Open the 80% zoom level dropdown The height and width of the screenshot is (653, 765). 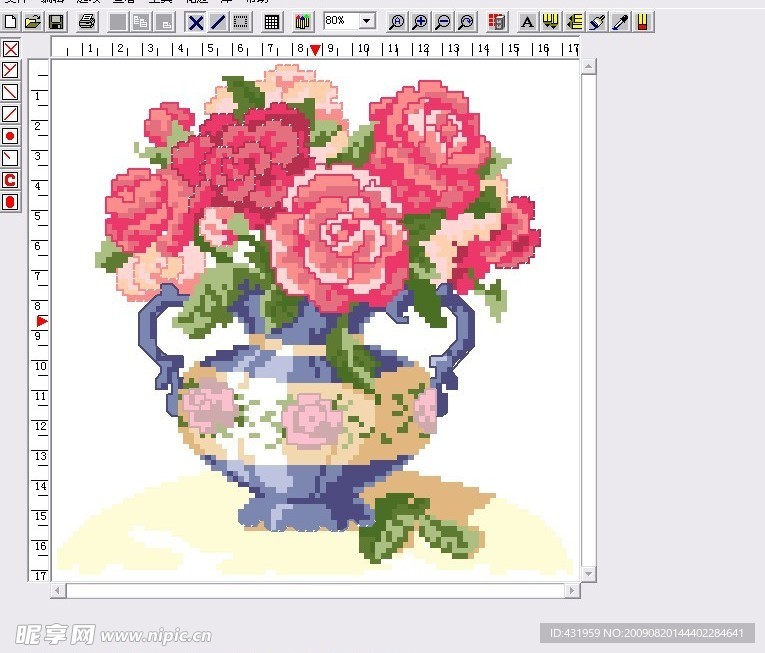(367, 21)
